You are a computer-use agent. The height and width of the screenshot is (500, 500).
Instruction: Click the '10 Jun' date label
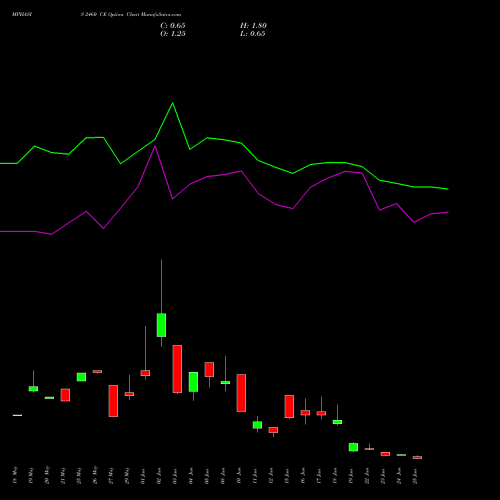239,476
